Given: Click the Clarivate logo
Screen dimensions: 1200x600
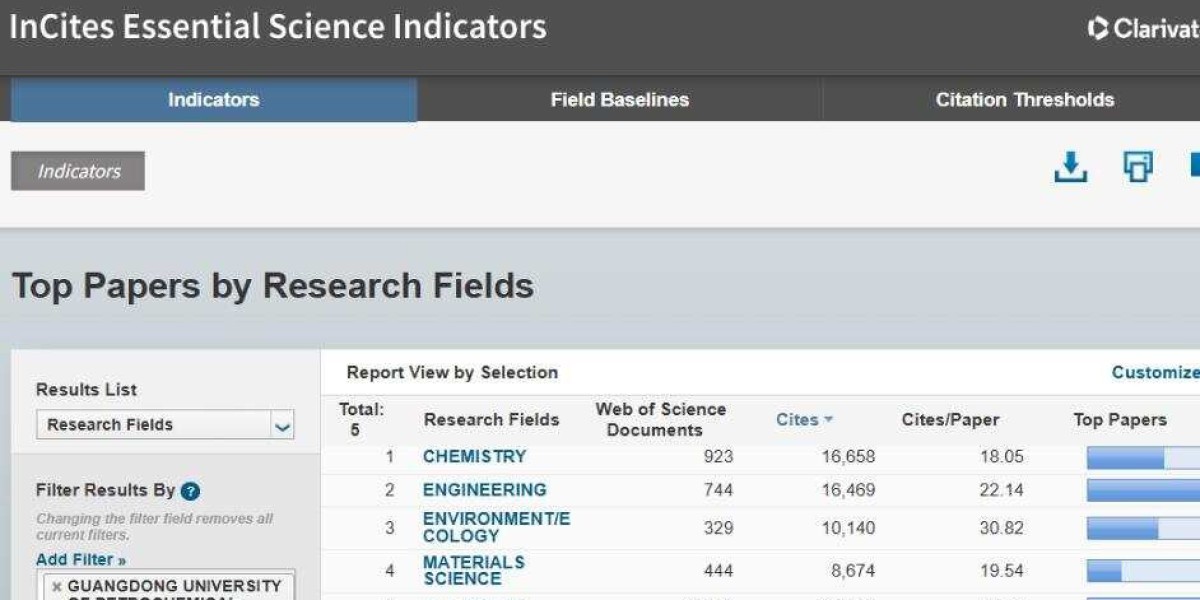Looking at the screenshot, I should [x=1143, y=28].
